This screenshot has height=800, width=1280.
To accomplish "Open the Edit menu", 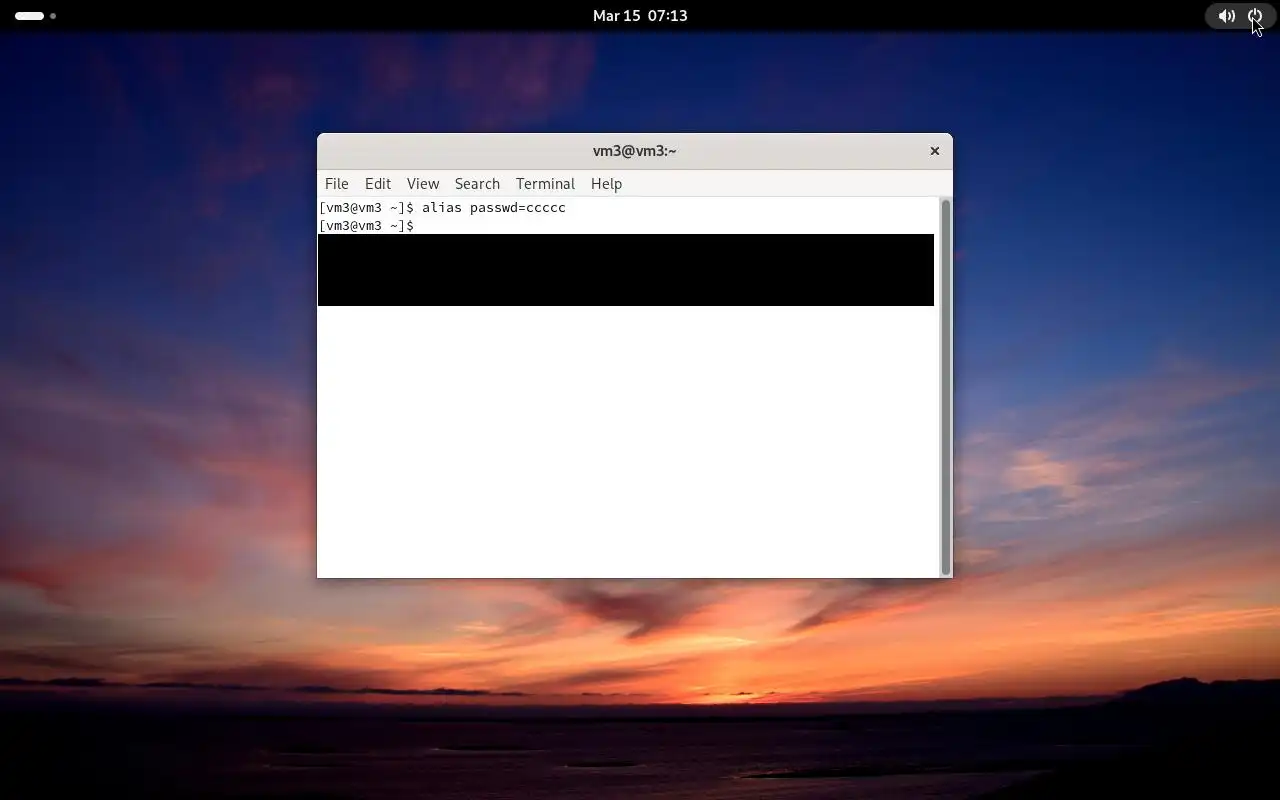I will 378,184.
